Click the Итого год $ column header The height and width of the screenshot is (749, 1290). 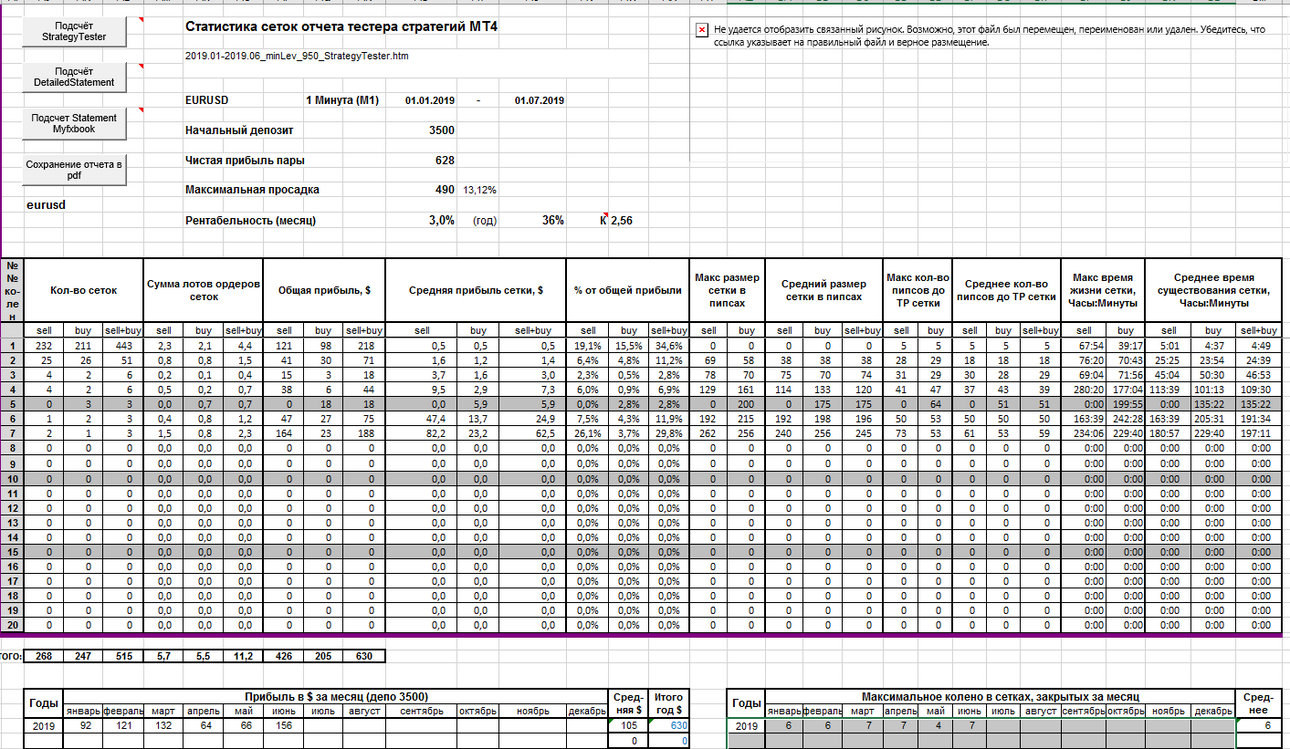pyautogui.click(x=668, y=703)
